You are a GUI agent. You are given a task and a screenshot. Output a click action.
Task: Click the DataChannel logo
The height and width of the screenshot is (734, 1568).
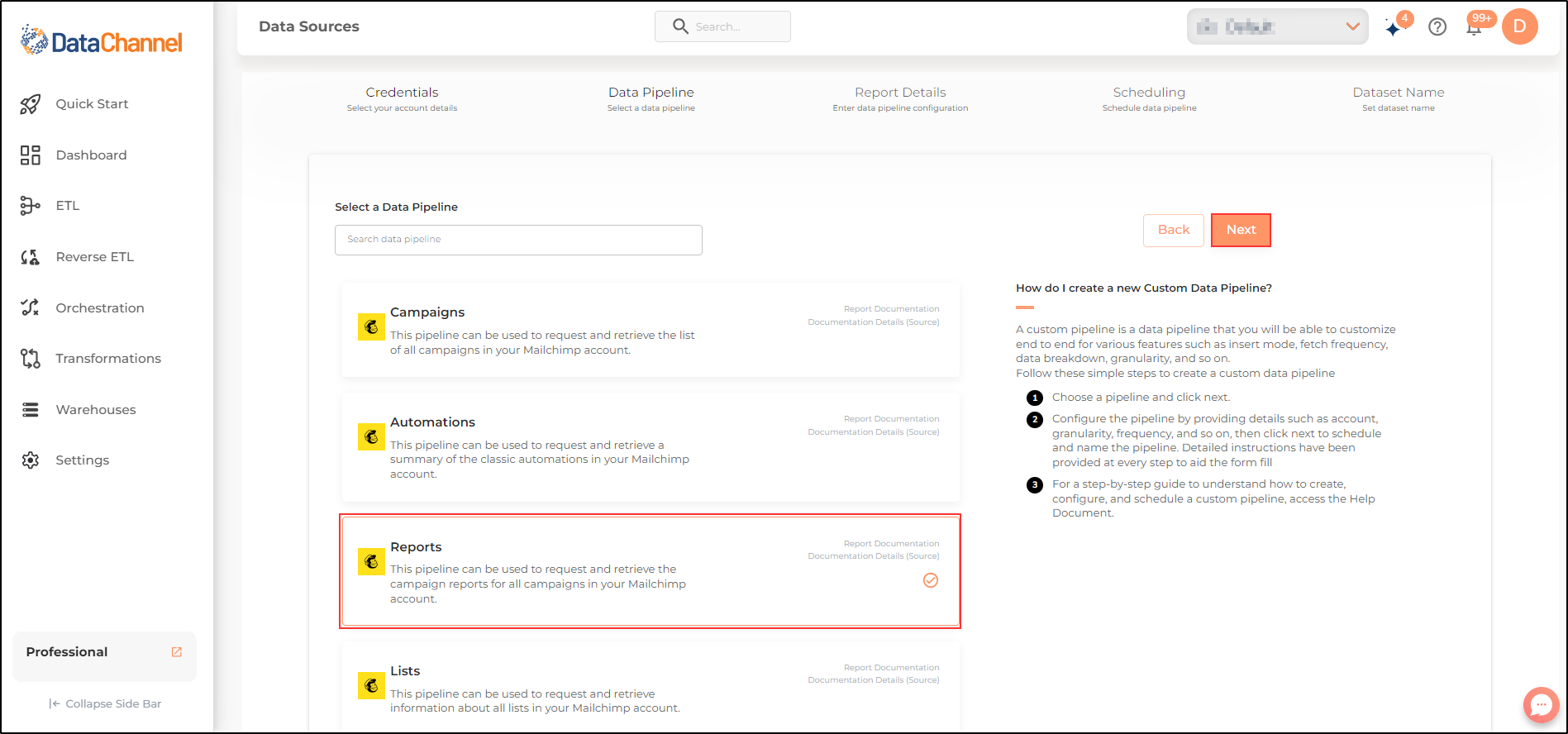click(101, 41)
